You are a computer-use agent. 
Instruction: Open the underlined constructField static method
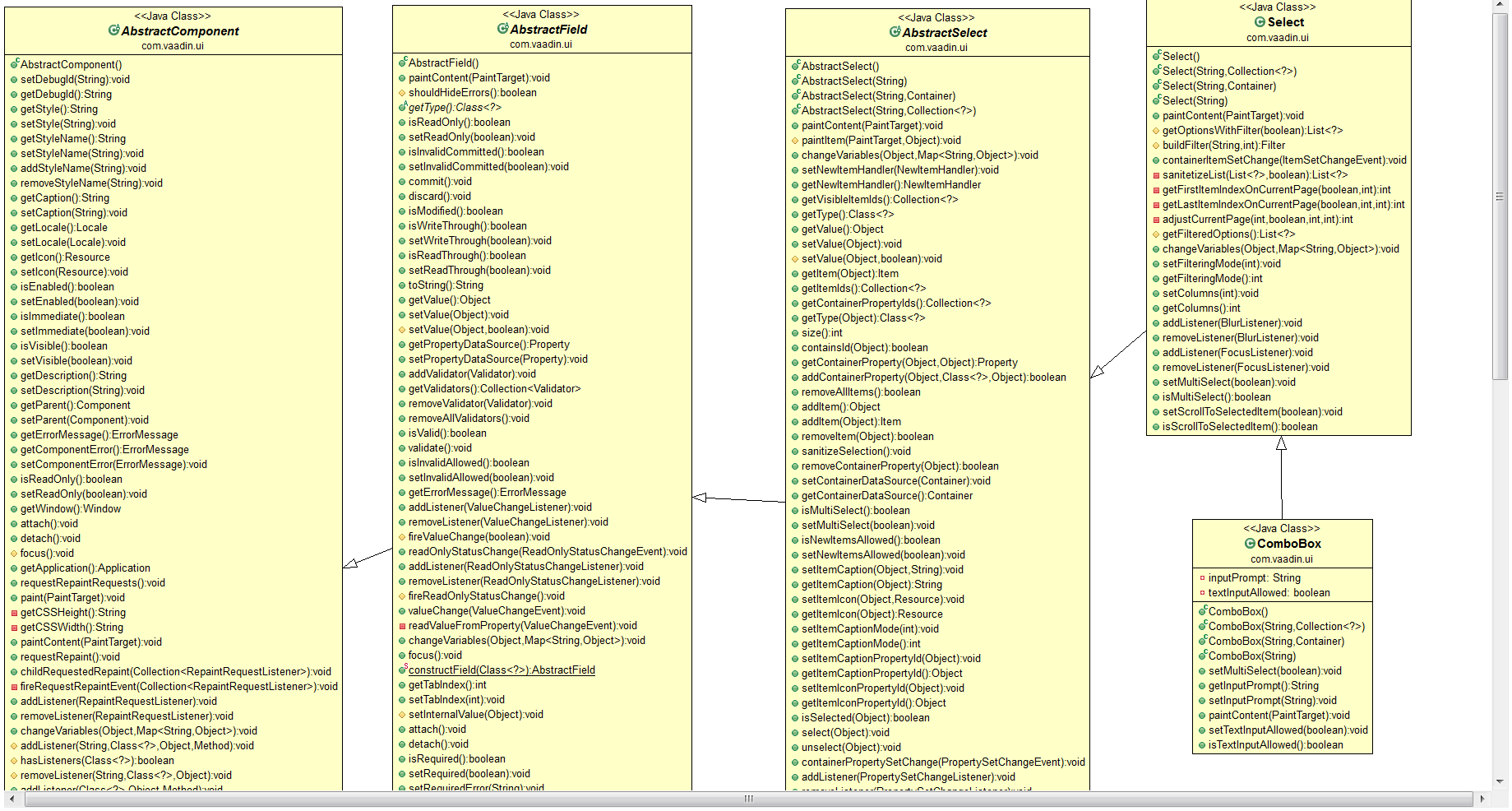click(x=502, y=670)
